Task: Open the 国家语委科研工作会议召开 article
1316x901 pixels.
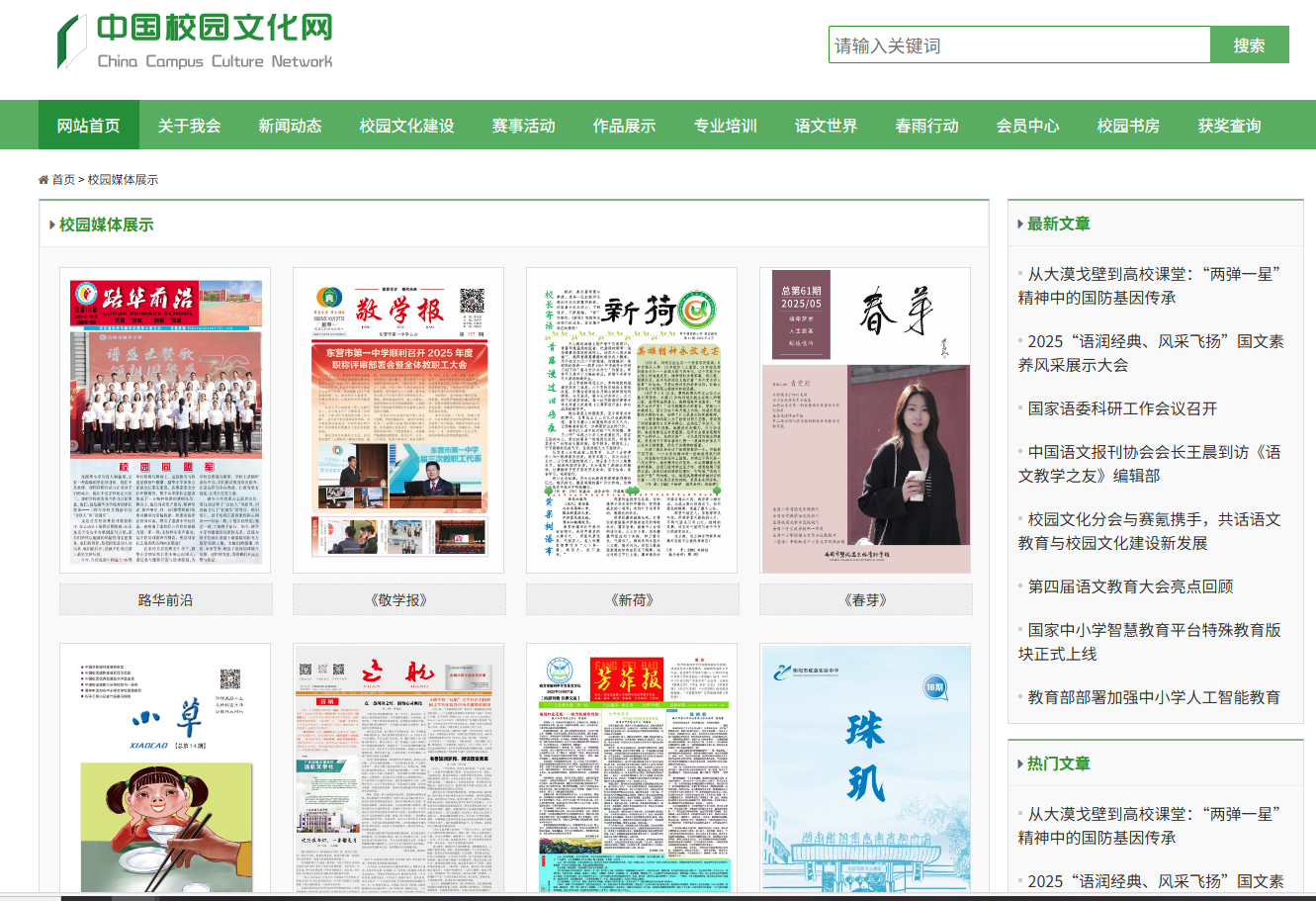Action: pyautogui.click(x=1122, y=408)
